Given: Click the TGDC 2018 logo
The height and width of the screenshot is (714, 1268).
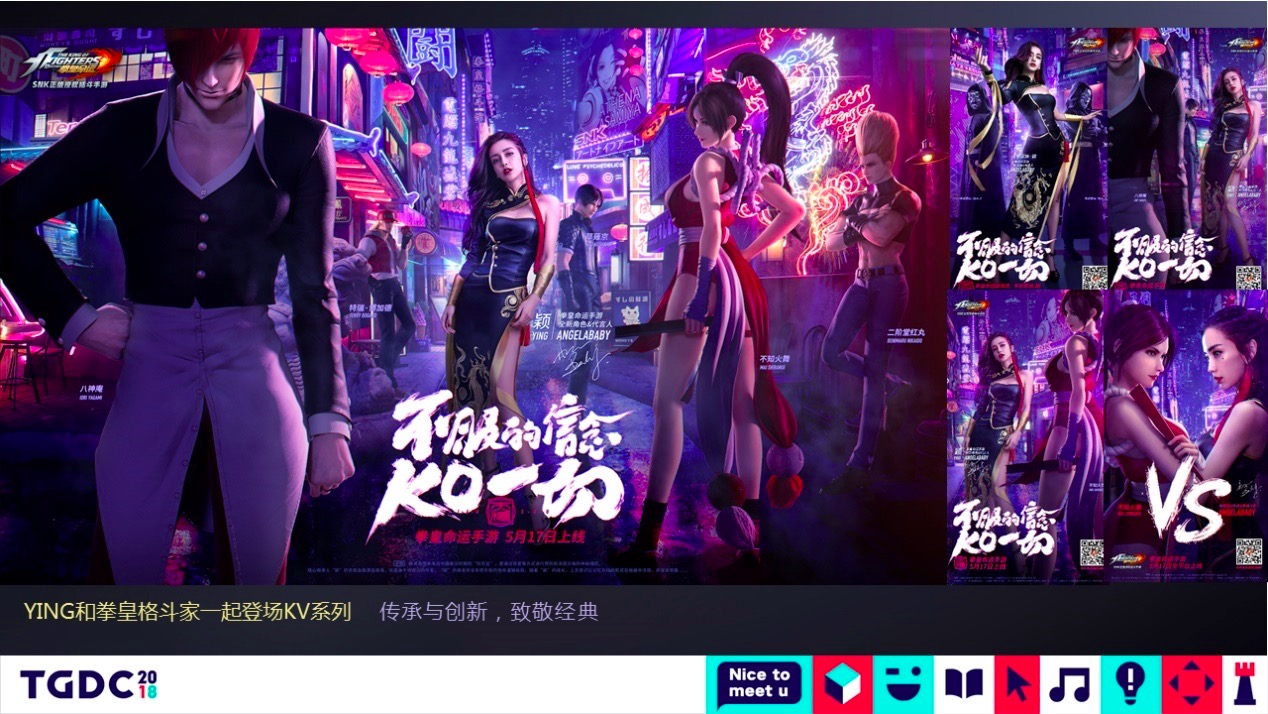Looking at the screenshot, I should coord(89,685).
